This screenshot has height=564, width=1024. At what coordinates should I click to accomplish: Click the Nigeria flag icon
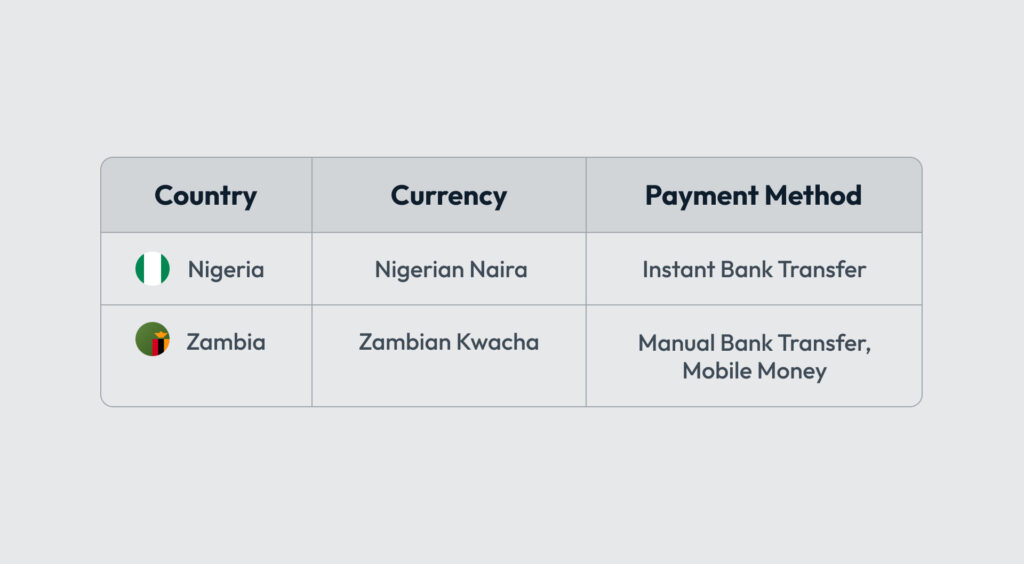152,269
